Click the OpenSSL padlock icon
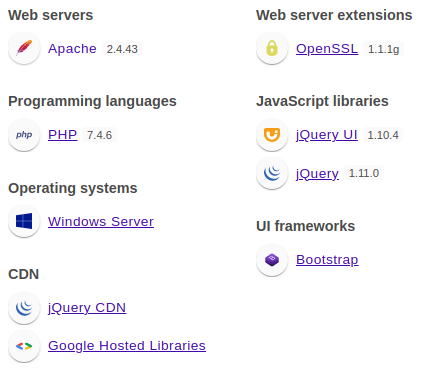423x370 pixels. point(272,48)
